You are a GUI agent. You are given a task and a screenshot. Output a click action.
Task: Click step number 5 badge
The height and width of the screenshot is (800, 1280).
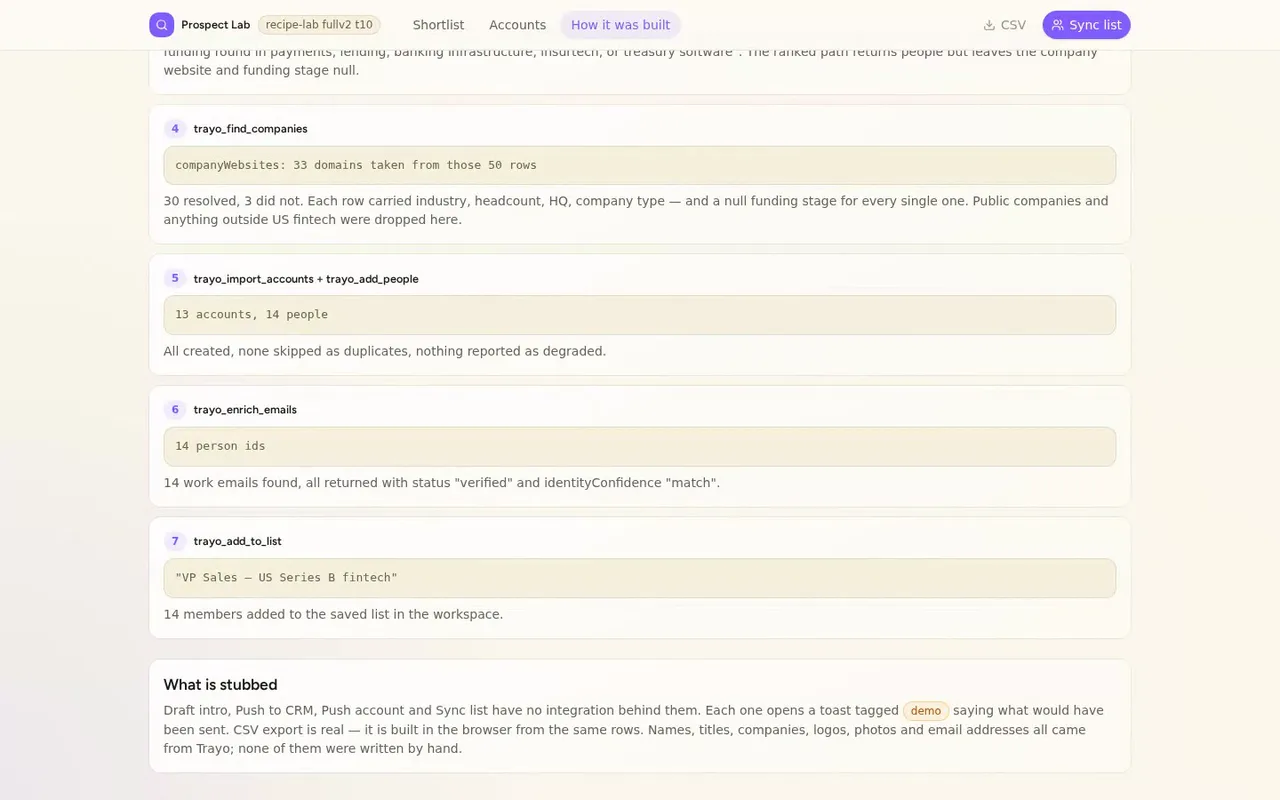coord(175,279)
